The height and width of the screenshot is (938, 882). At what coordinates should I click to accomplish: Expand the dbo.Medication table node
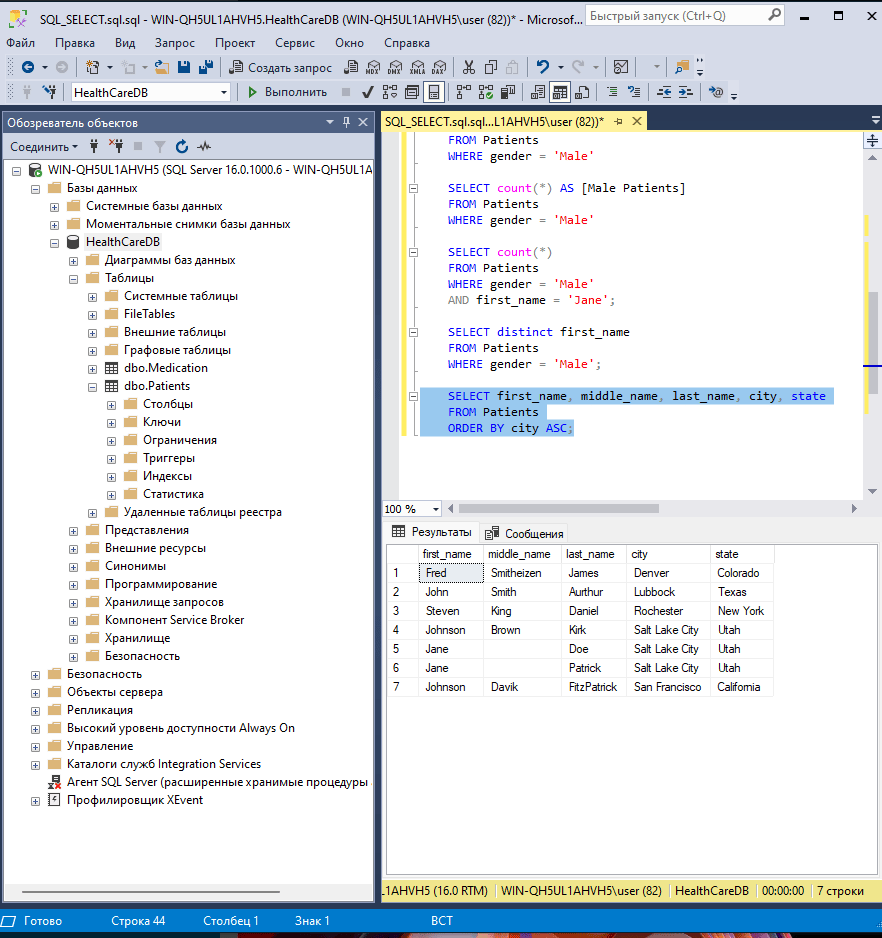click(x=92, y=369)
